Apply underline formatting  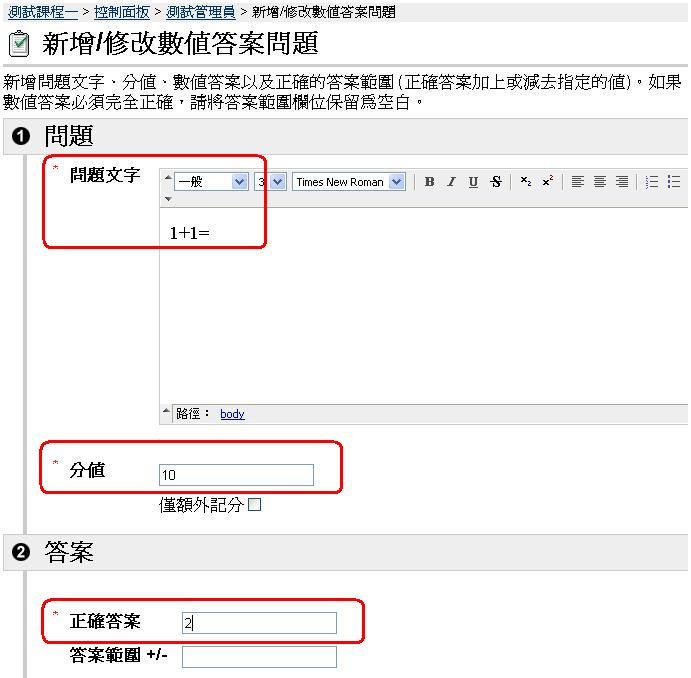point(473,182)
